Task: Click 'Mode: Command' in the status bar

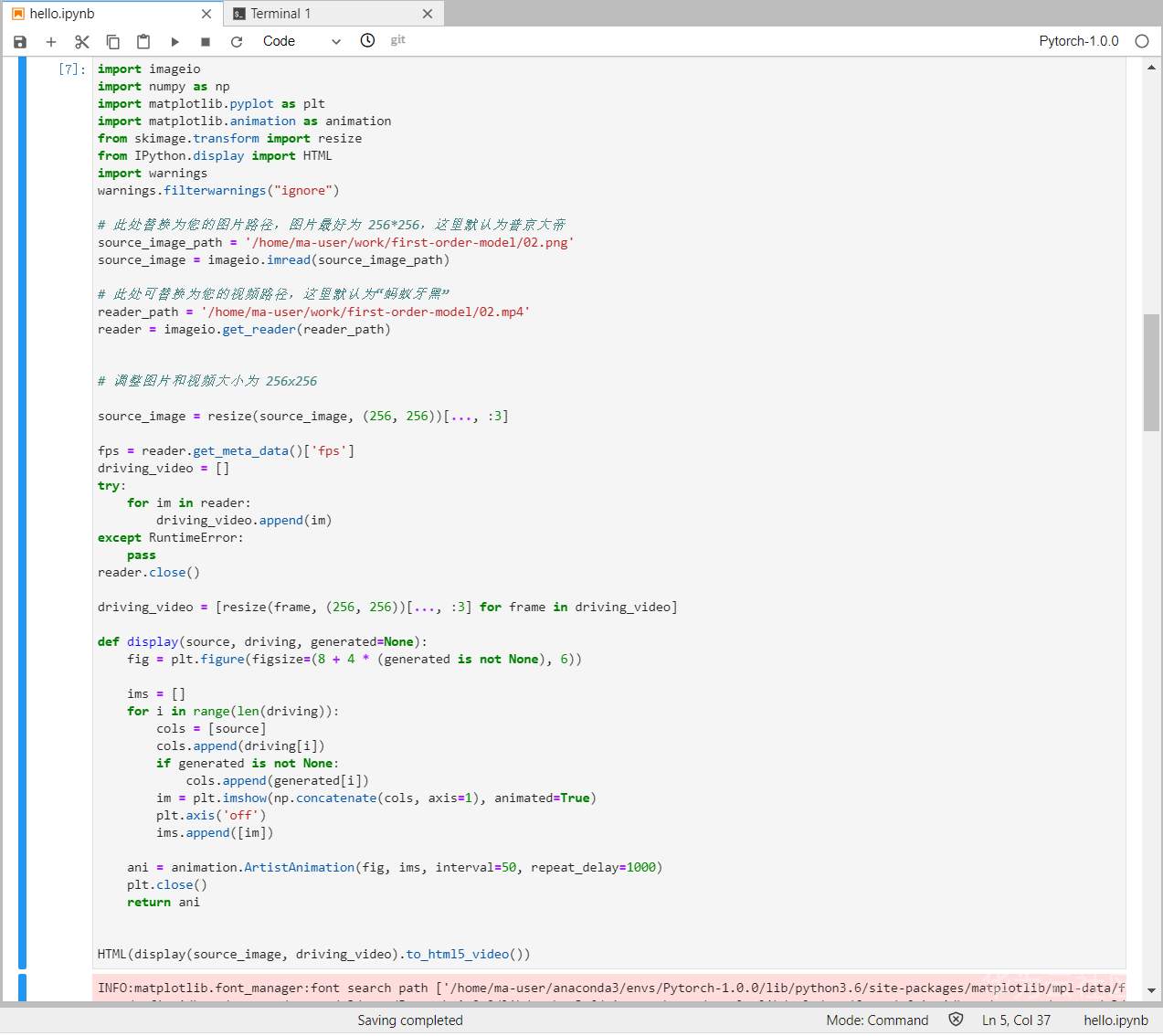Action: pos(877,1020)
